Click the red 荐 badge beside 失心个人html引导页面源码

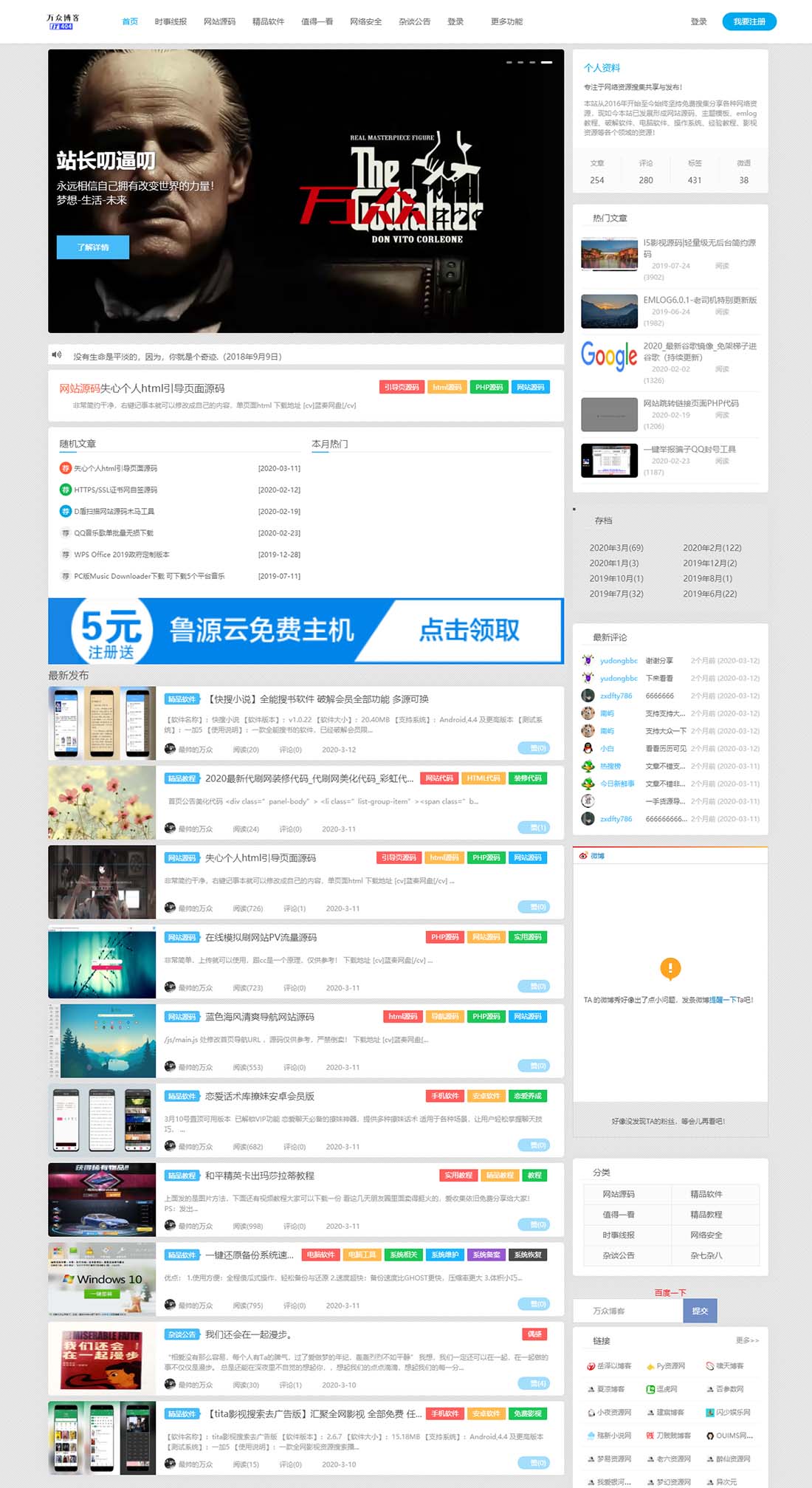tap(65, 468)
